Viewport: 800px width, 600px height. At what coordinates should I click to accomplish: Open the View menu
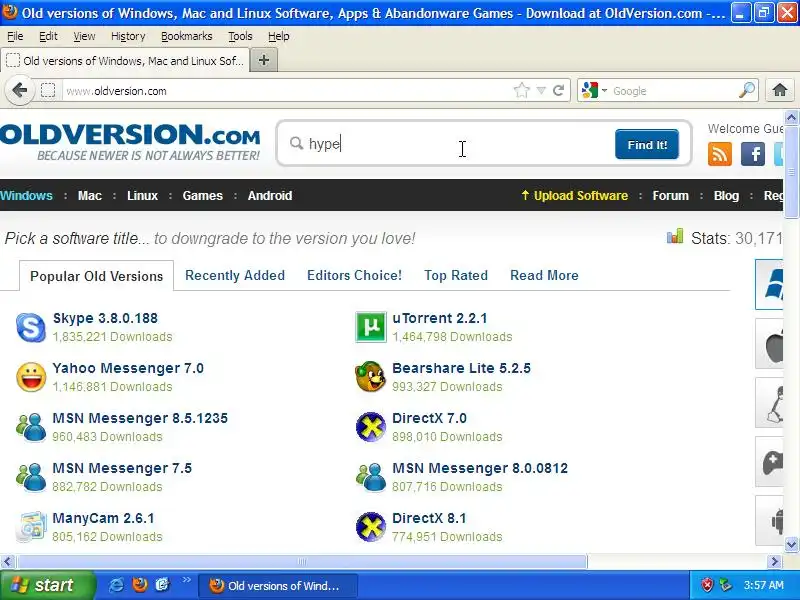(84, 36)
